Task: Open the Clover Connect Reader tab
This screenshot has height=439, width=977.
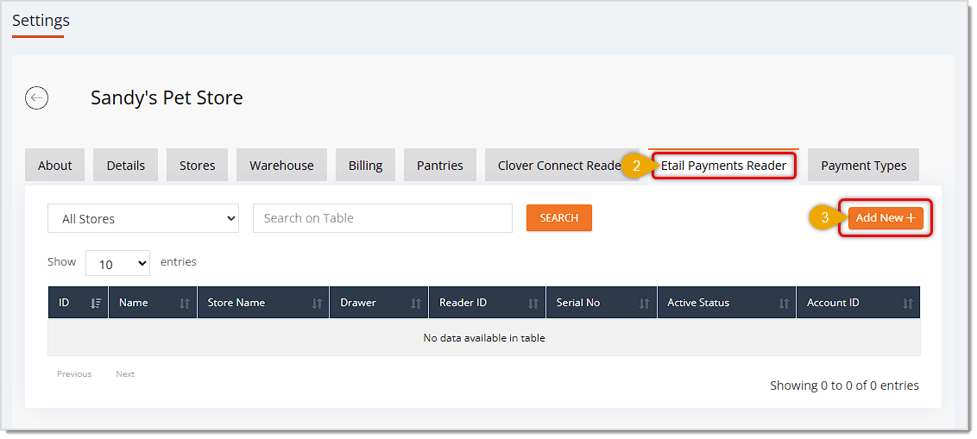Action: pyautogui.click(x=560, y=166)
